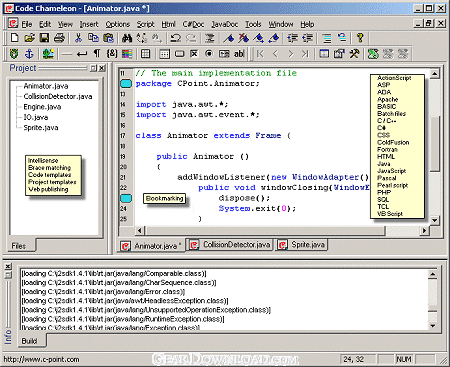This screenshot has height=367, width=450.
Task: Insert image using the picture icon
Action: pos(48,54)
